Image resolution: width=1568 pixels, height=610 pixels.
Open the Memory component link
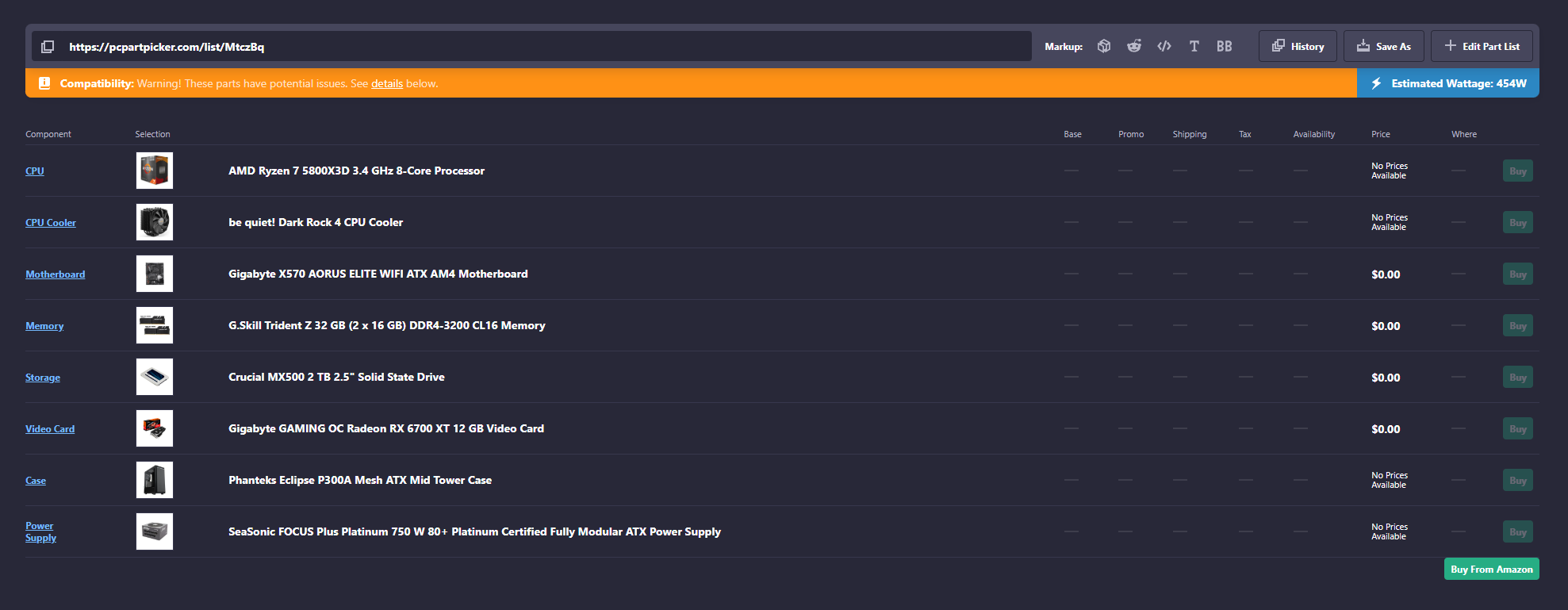44,326
